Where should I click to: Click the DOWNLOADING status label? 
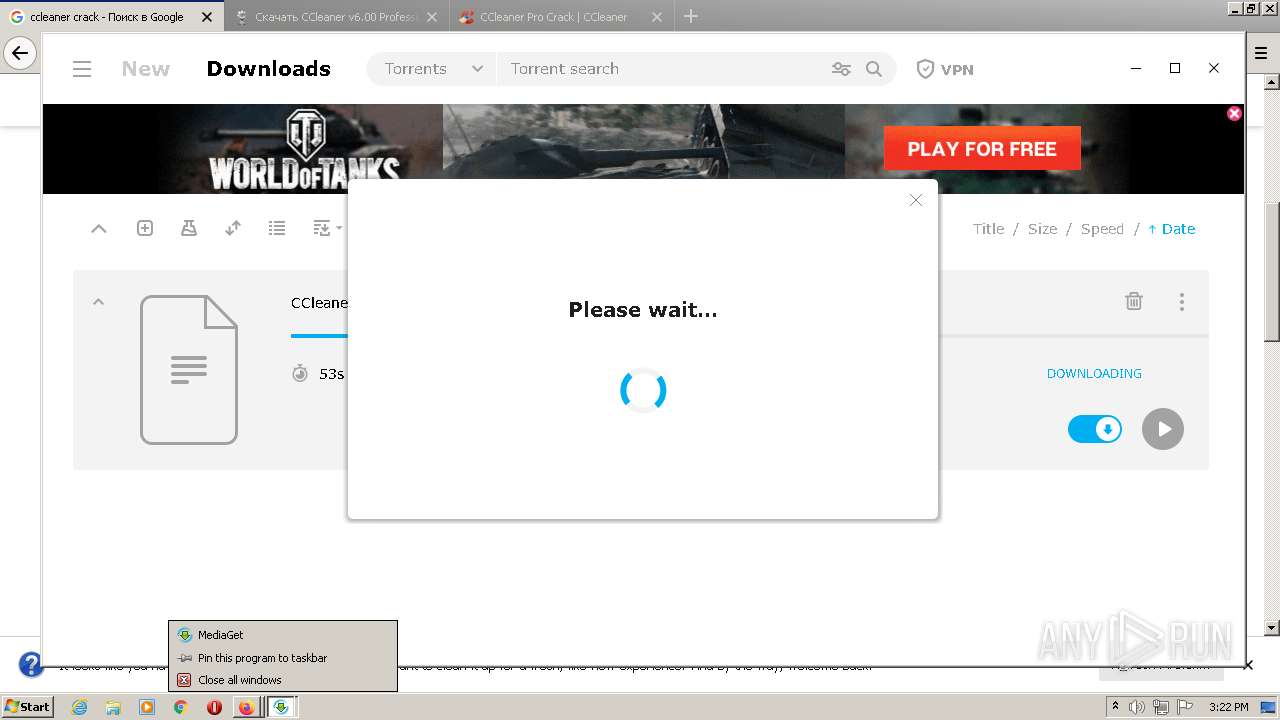(1094, 373)
